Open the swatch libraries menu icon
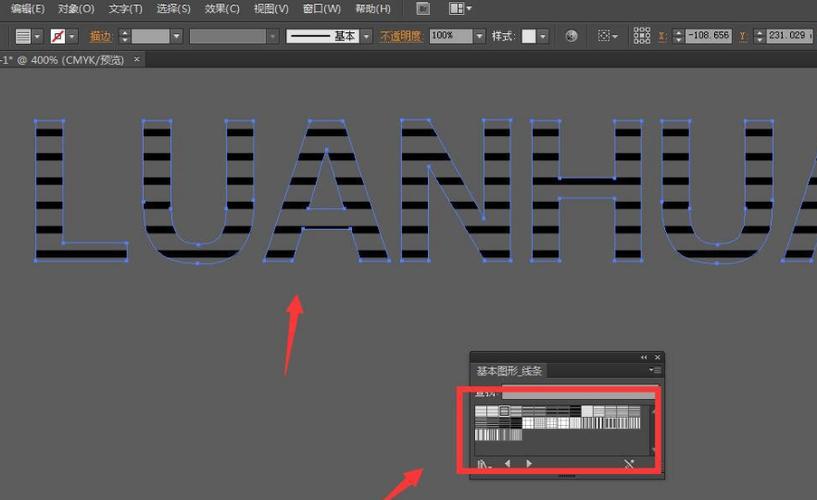The image size is (817, 500). point(484,464)
